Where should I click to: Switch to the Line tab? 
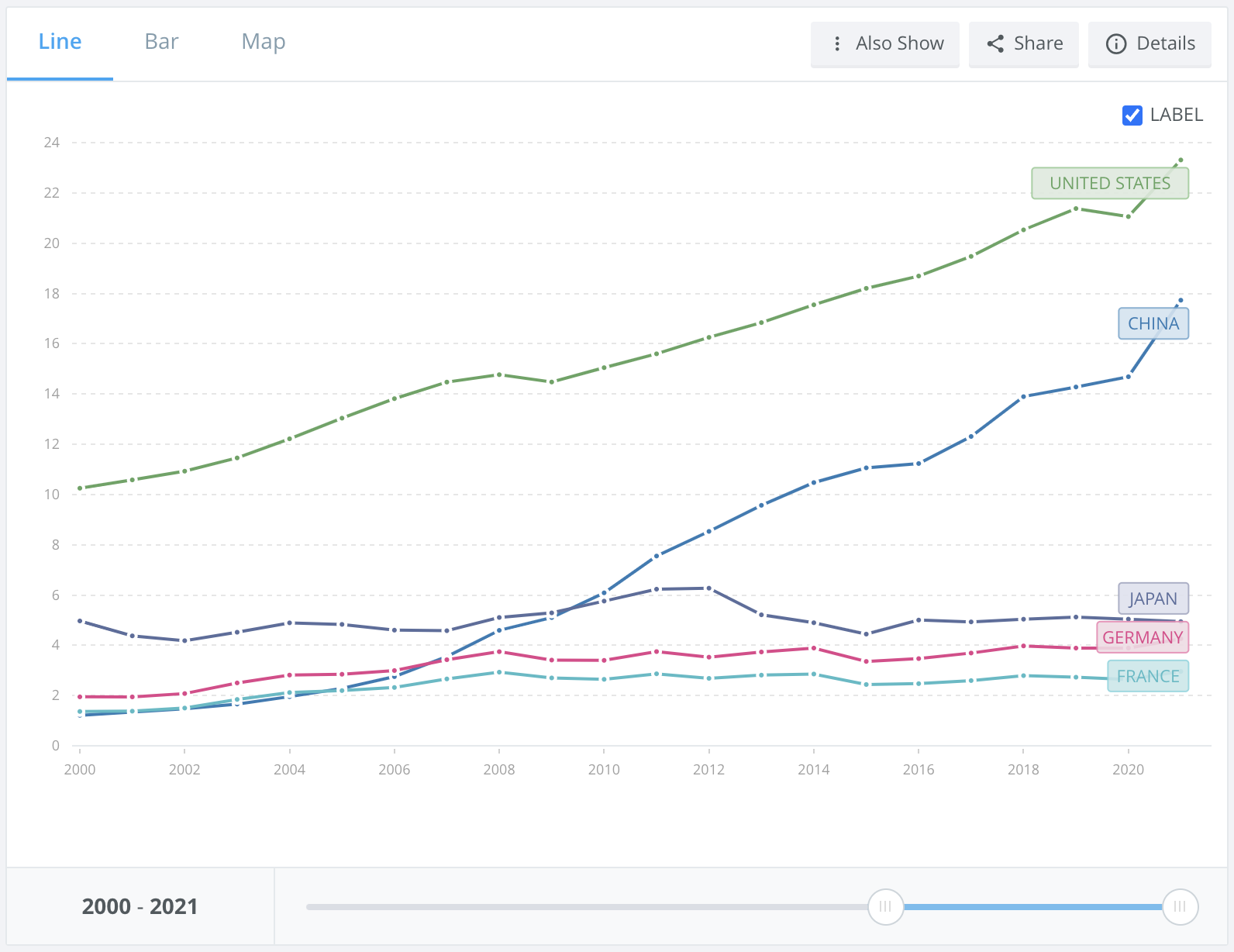point(60,42)
